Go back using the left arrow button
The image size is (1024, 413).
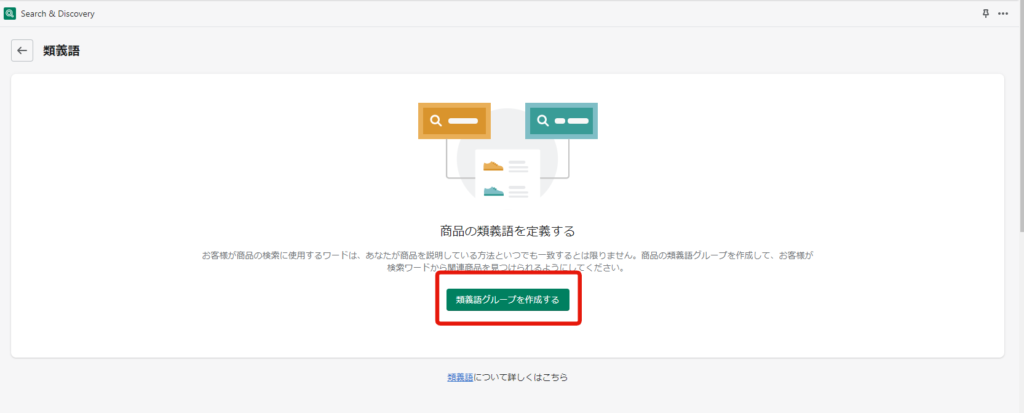22,50
